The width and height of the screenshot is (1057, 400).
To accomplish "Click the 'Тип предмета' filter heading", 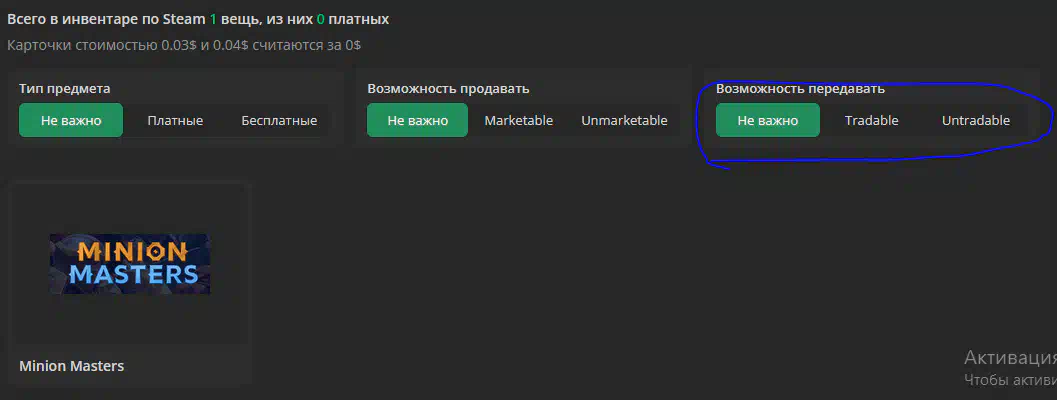I will pyautogui.click(x=65, y=88).
